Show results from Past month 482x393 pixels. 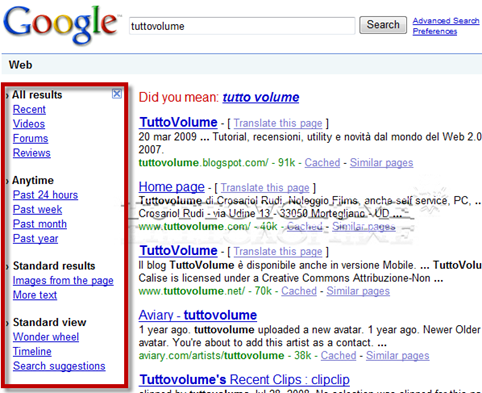click(x=40, y=224)
